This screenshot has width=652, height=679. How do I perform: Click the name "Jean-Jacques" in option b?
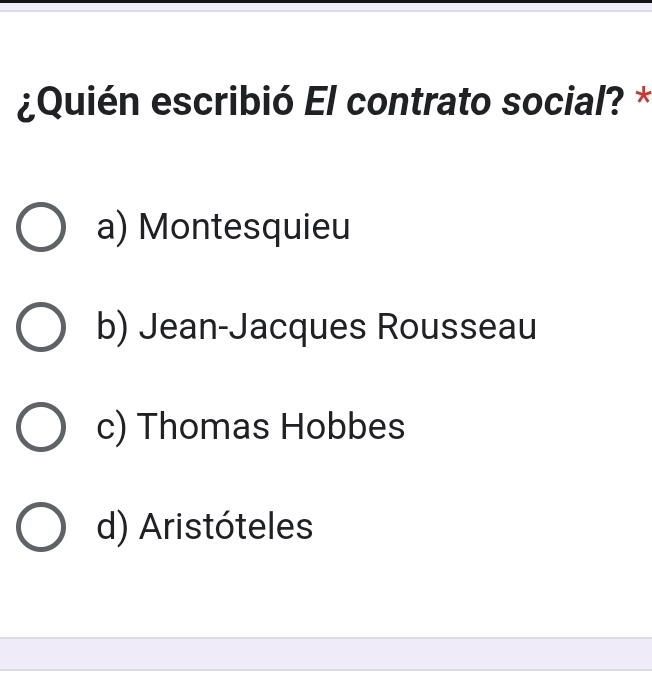(252, 327)
